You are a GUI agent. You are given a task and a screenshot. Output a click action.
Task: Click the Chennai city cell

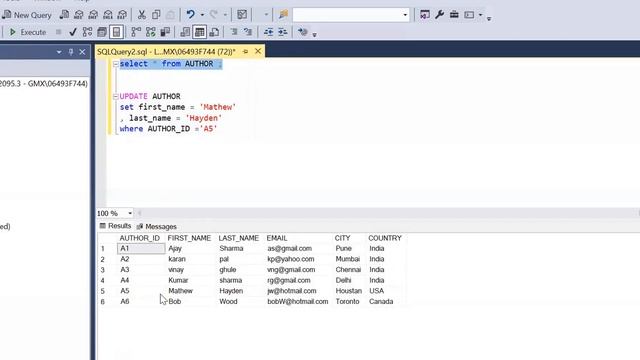348,270
